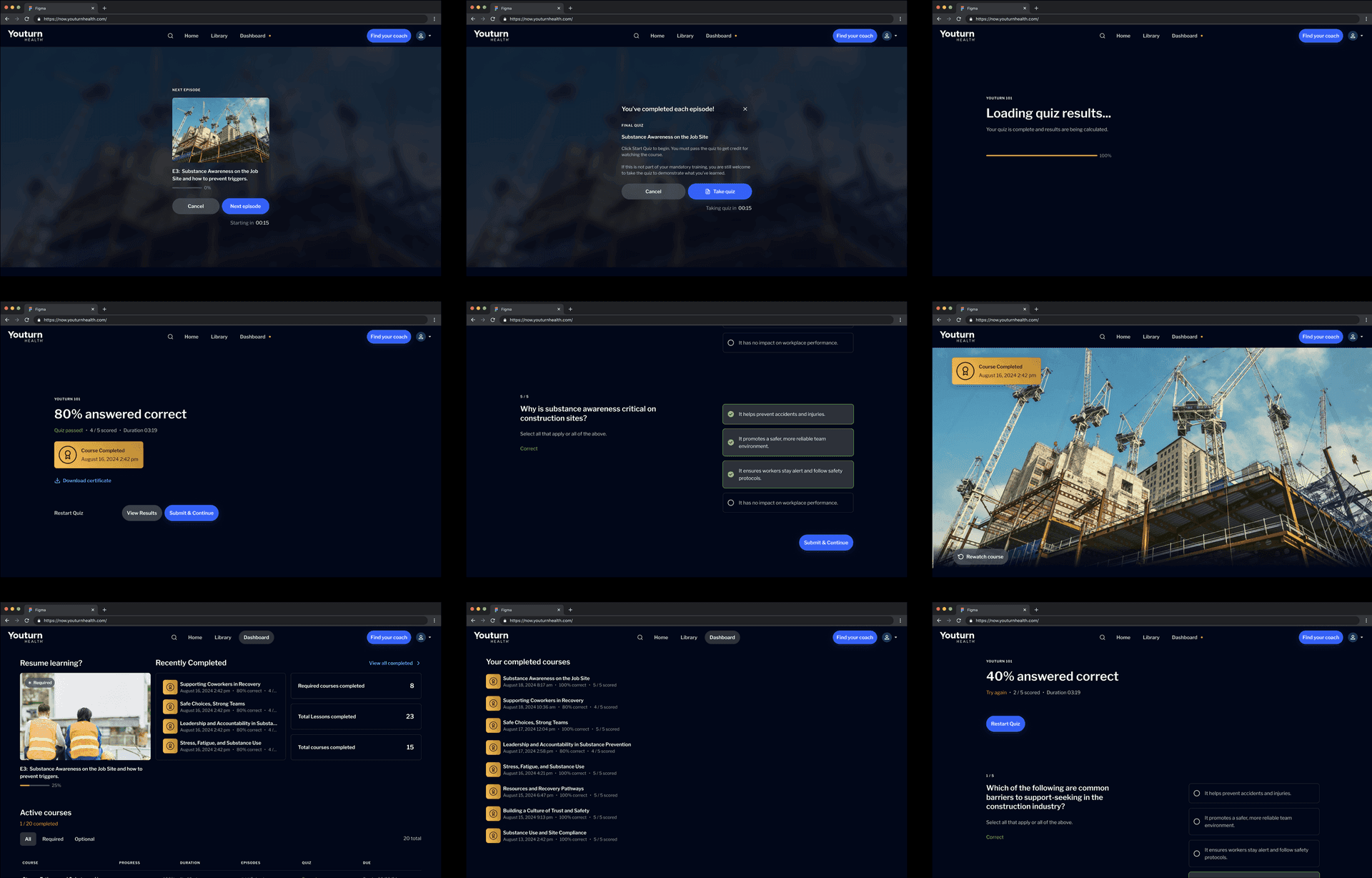The width and height of the screenshot is (1372, 878).
Task: Click the View Results button
Action: tap(141, 513)
